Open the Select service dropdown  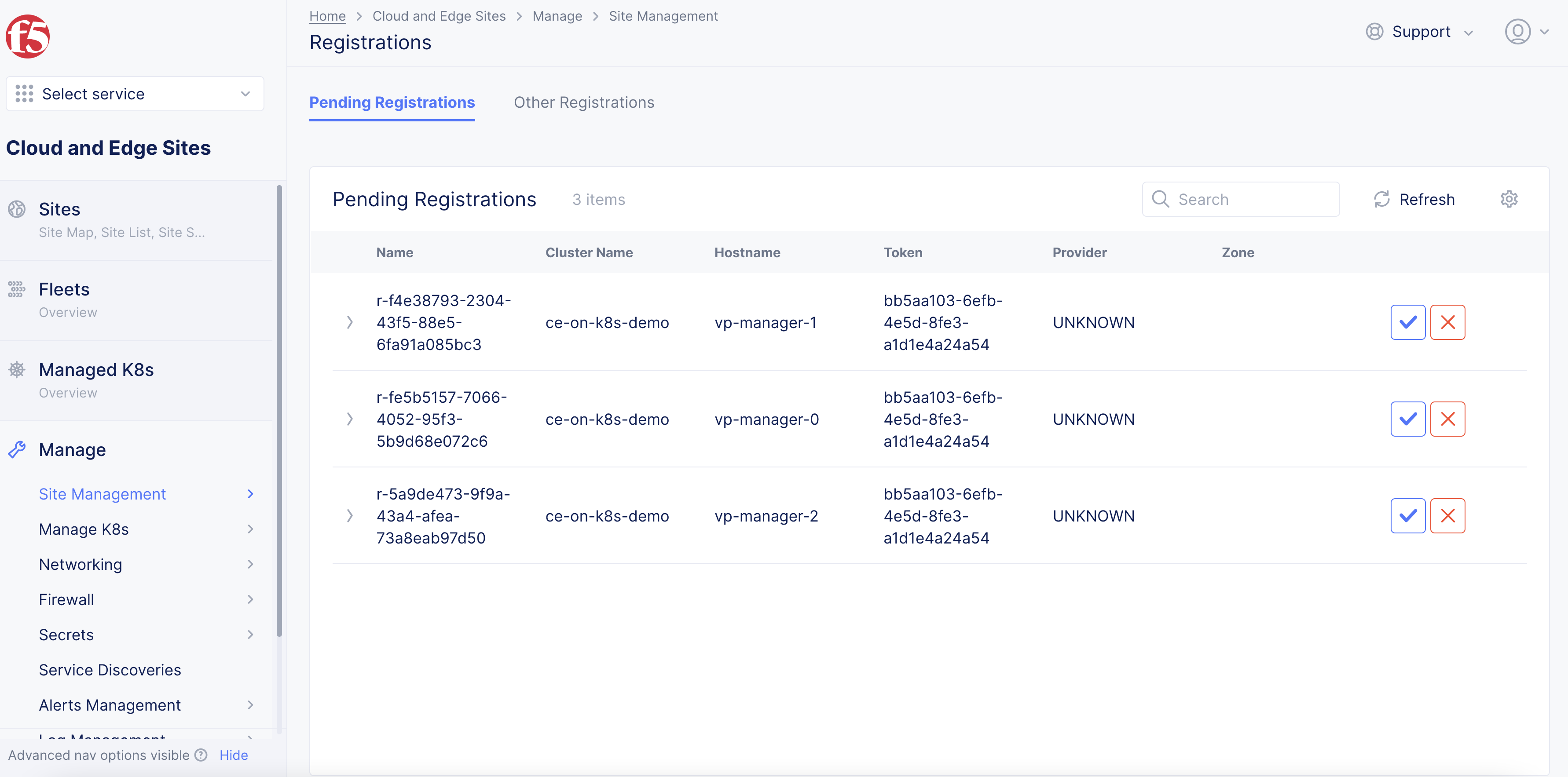coord(135,94)
